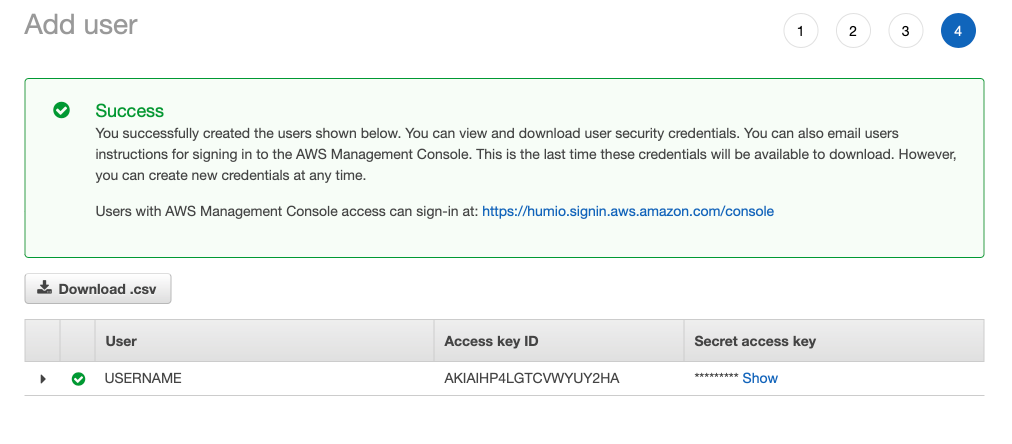
Task: Expand the USERNAME row details
Action: (x=43, y=379)
